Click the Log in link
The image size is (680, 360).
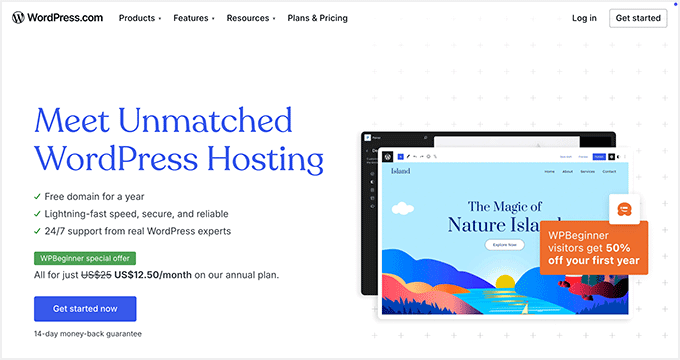pyautogui.click(x=584, y=18)
